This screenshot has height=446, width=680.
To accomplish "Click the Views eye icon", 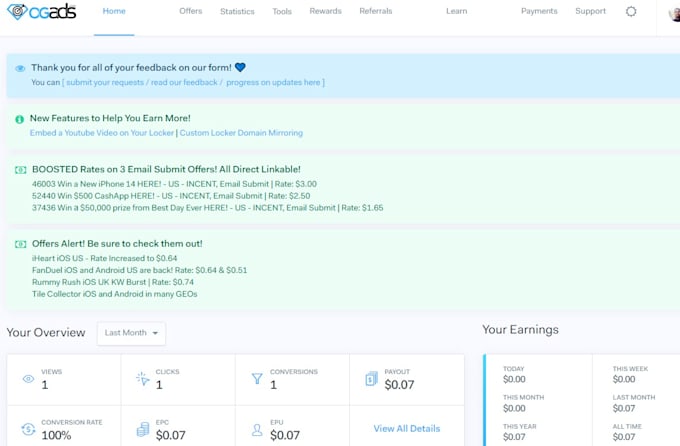I will click(x=28, y=379).
